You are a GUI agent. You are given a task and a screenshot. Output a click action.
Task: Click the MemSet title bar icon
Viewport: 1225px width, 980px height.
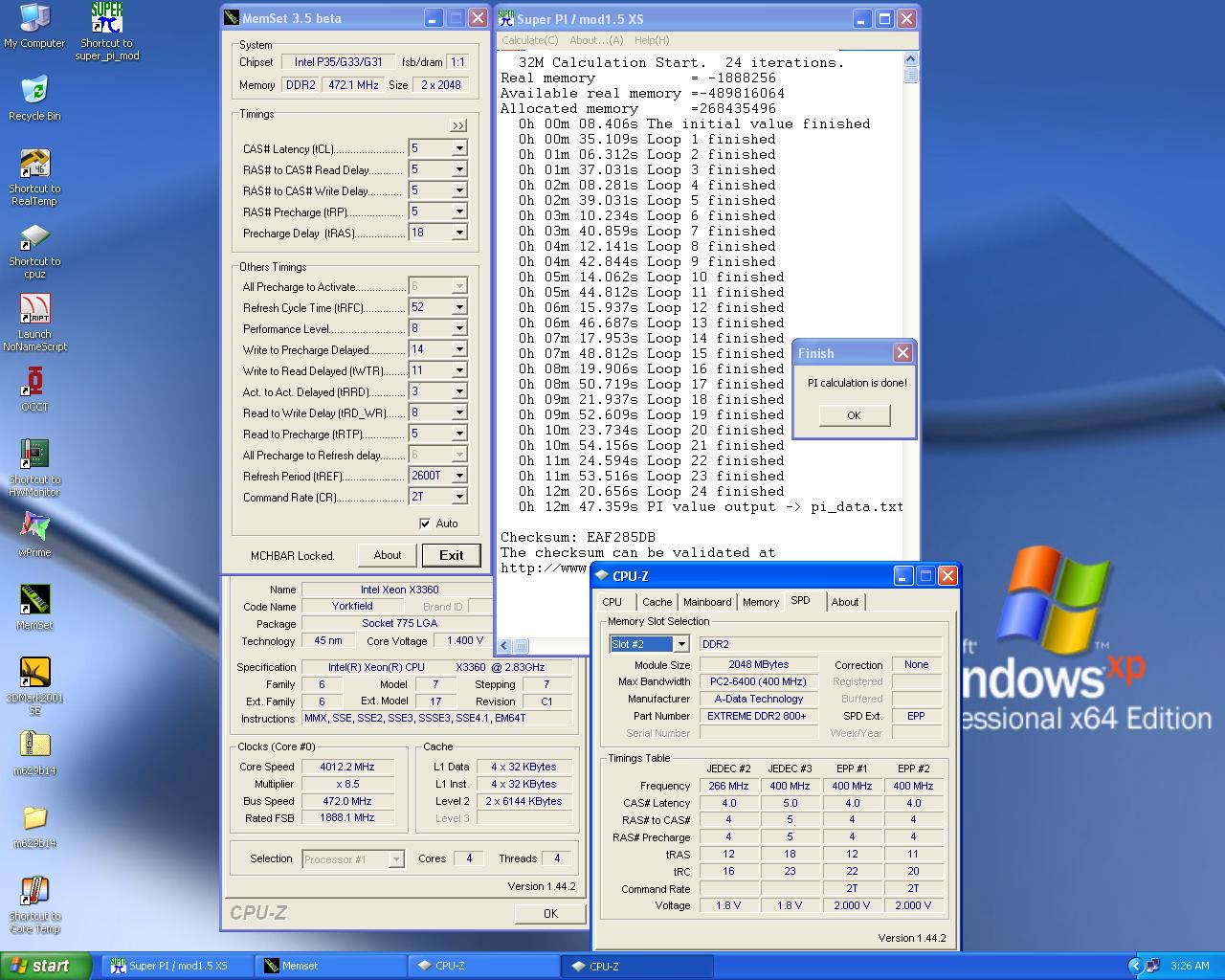click(x=233, y=18)
